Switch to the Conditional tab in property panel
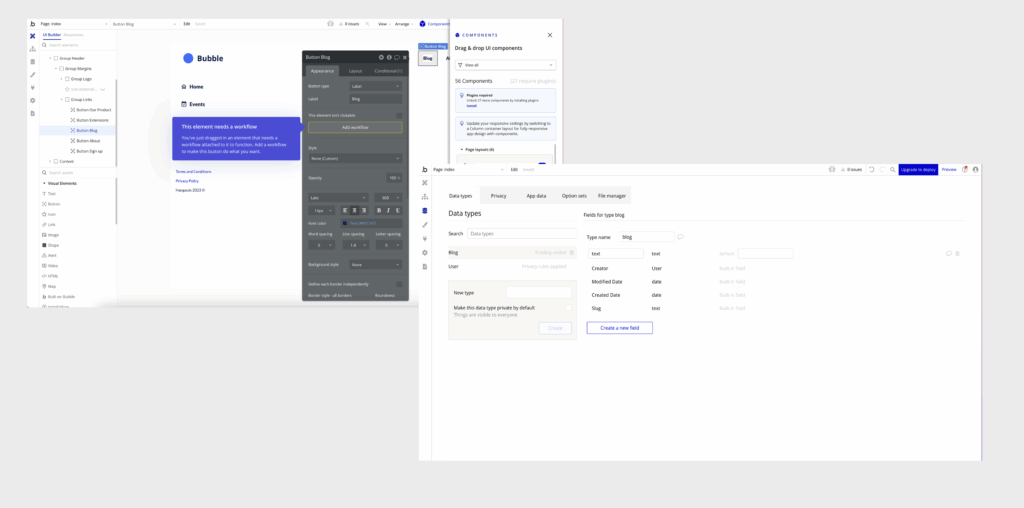 click(388, 71)
